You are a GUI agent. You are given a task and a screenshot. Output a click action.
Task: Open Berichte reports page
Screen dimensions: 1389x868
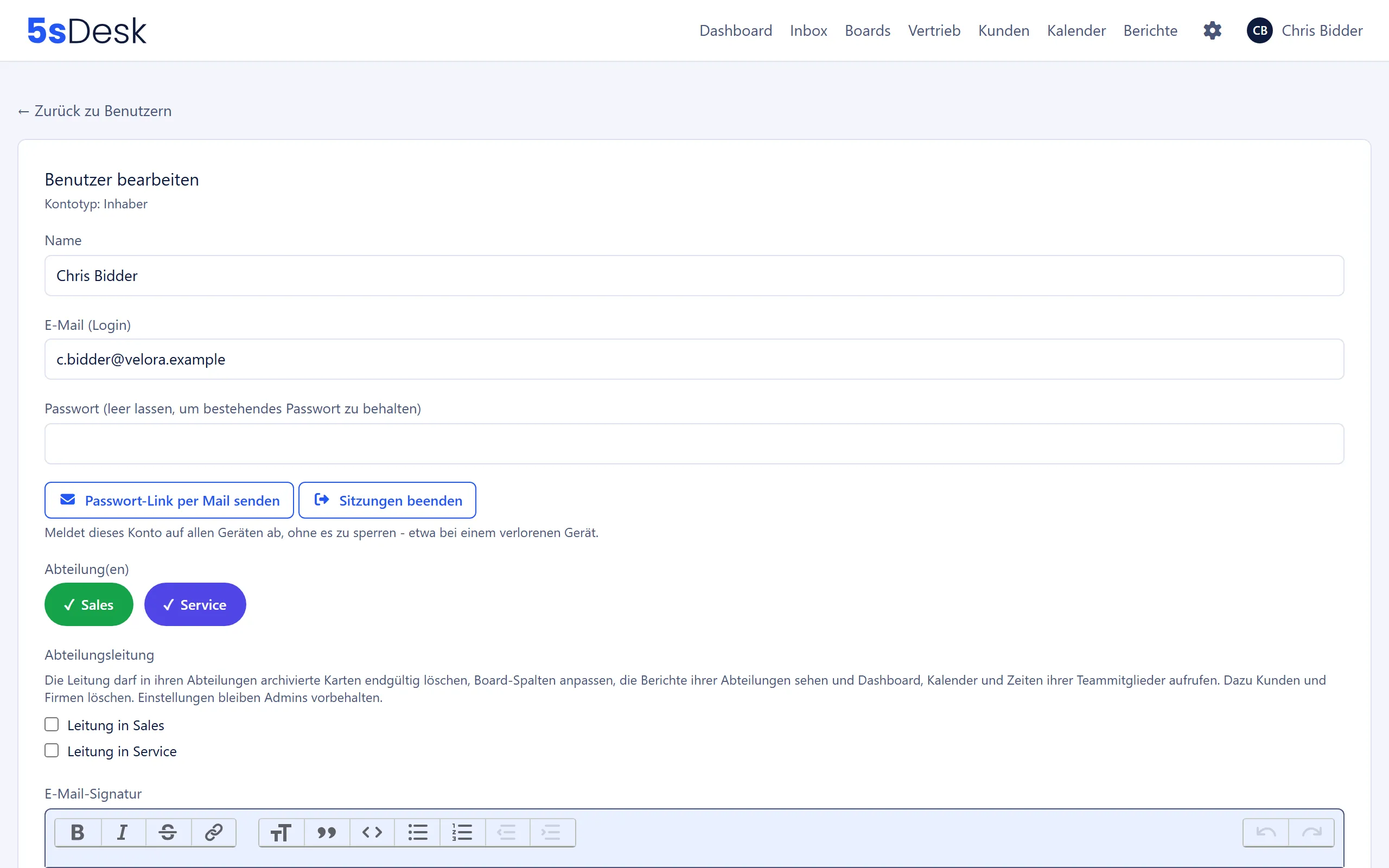click(x=1150, y=30)
